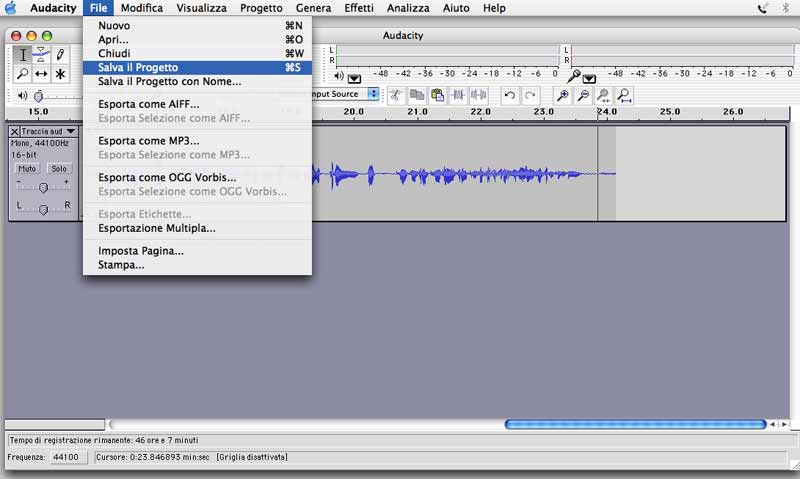Screen dimensions: 800x479
Task: Click 'Cursore: 0:23.846893 min:sec' status text
Action: 153,457
